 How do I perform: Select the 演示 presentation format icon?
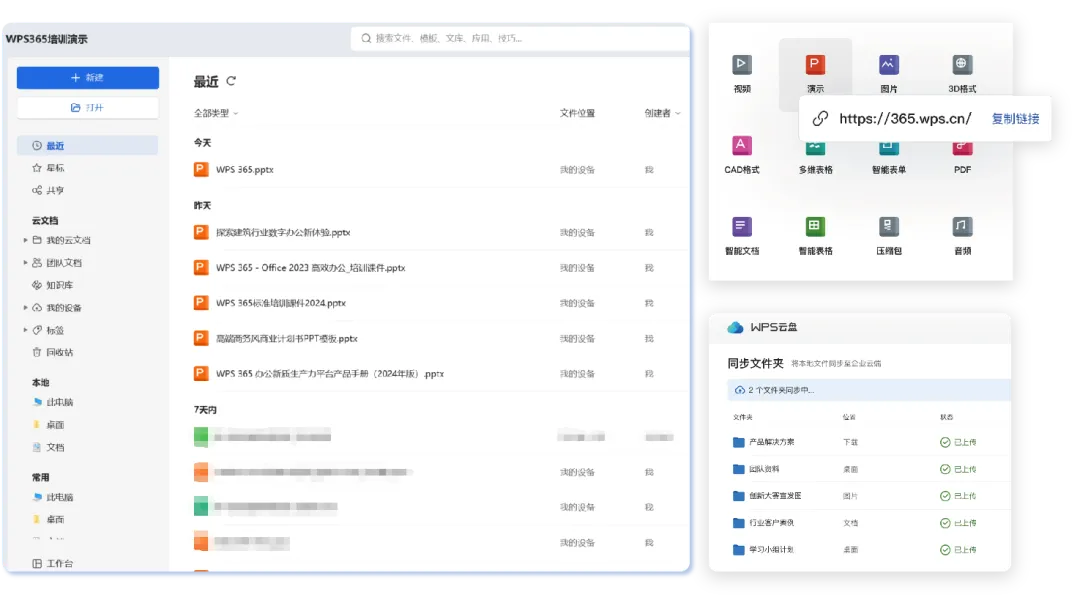(815, 65)
